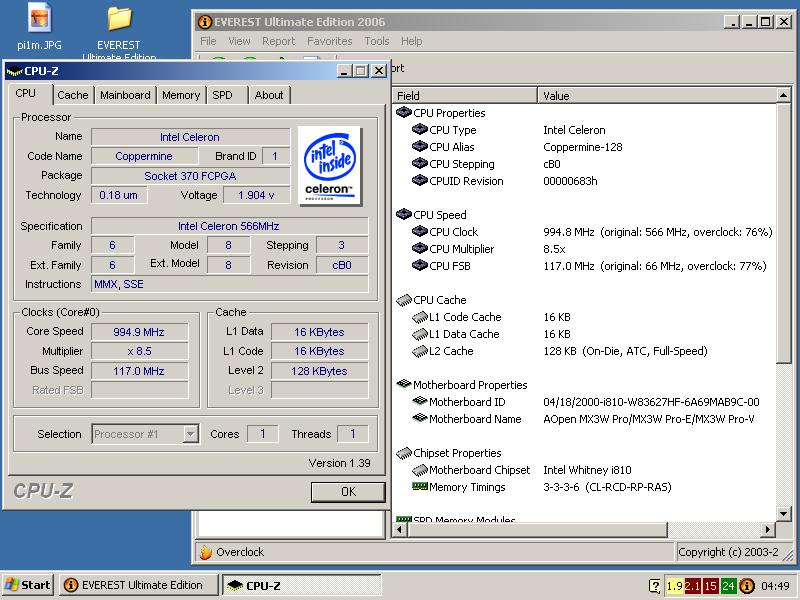Click the Memory Timings RAM icon
800x600 pixels.
point(419,486)
